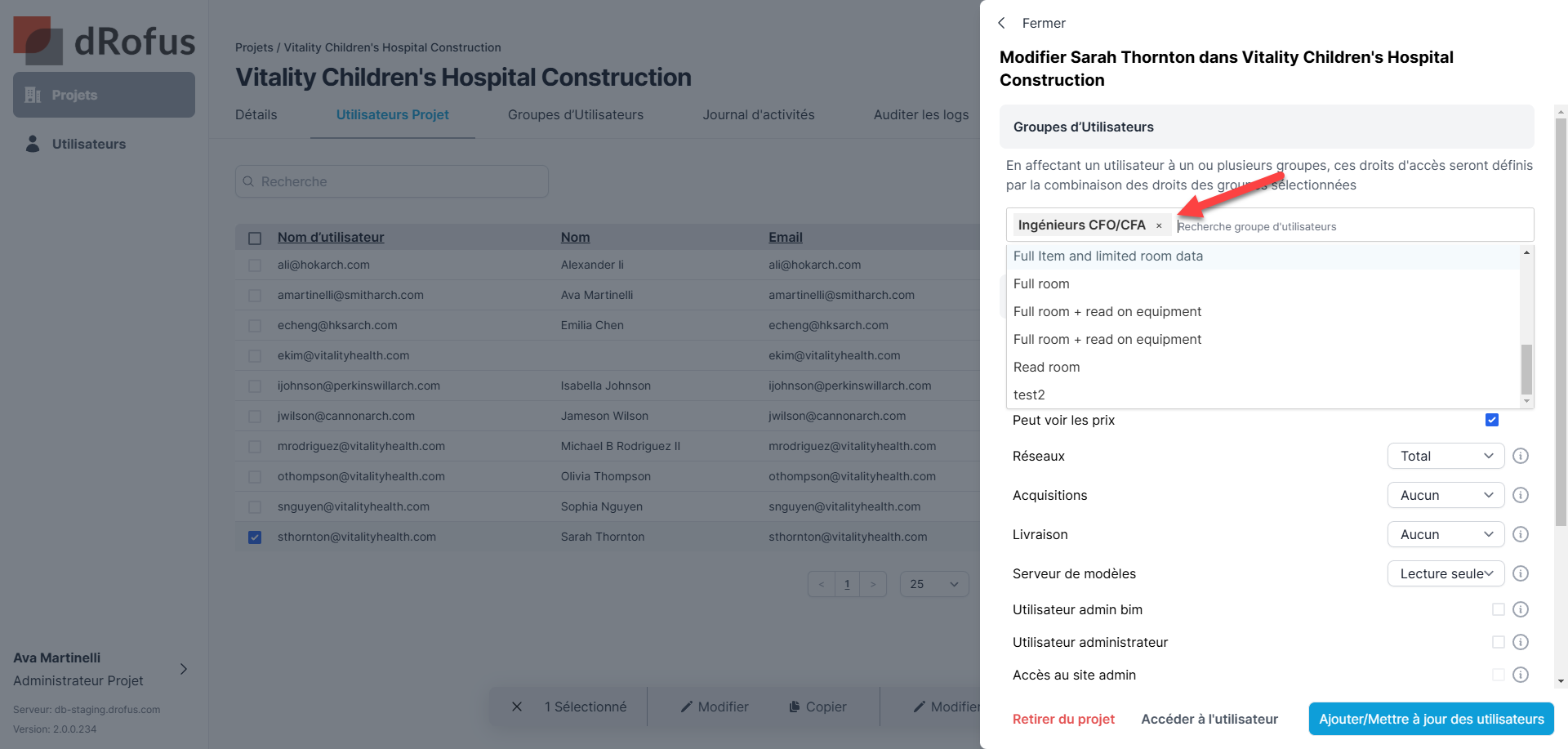Remove the Ingénieurs CFO/CFA group tag

(x=1159, y=225)
